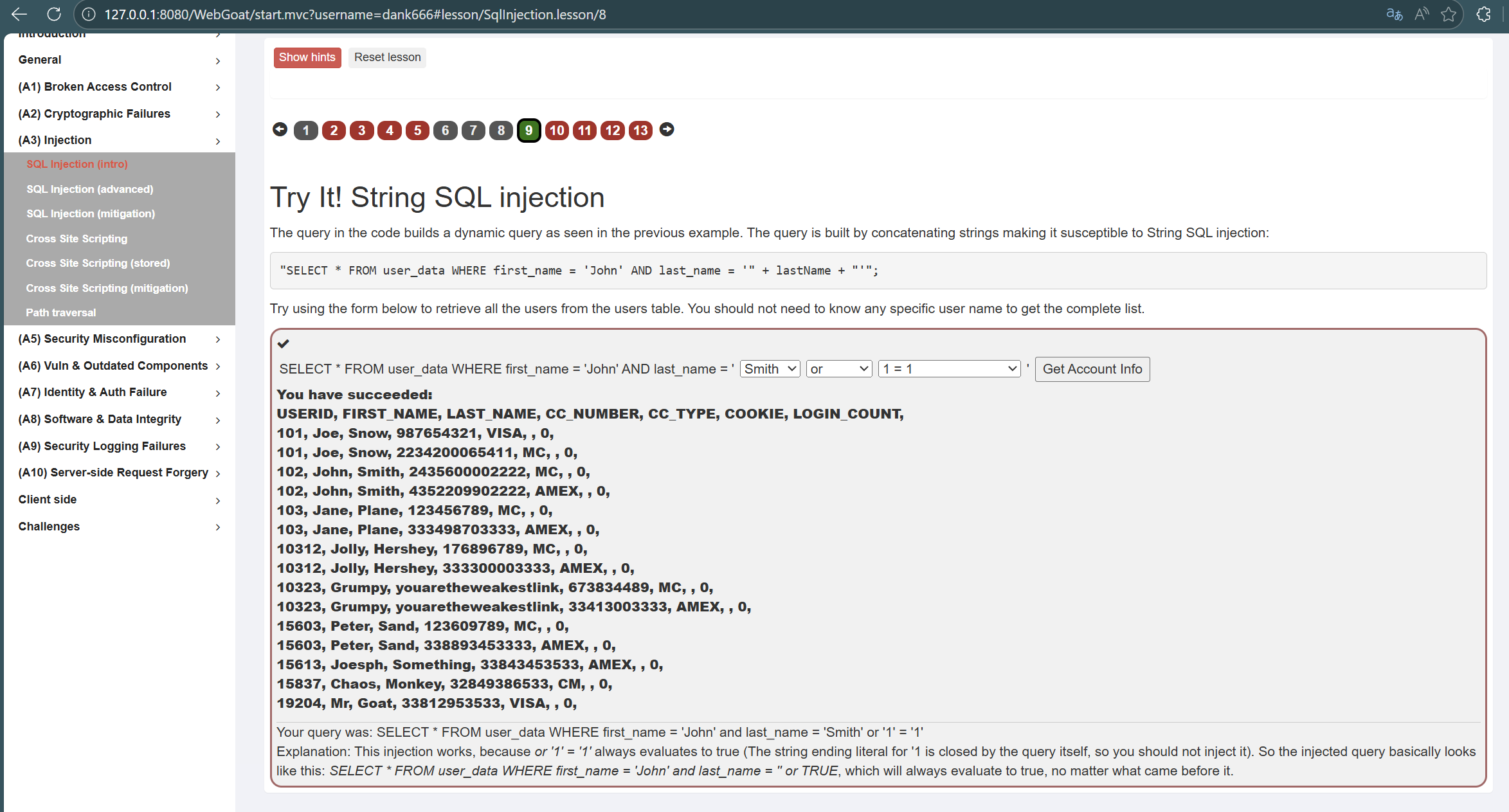Screen dimensions: 1509x812
Task: Go to next lesson page arrow
Action: tap(667, 130)
